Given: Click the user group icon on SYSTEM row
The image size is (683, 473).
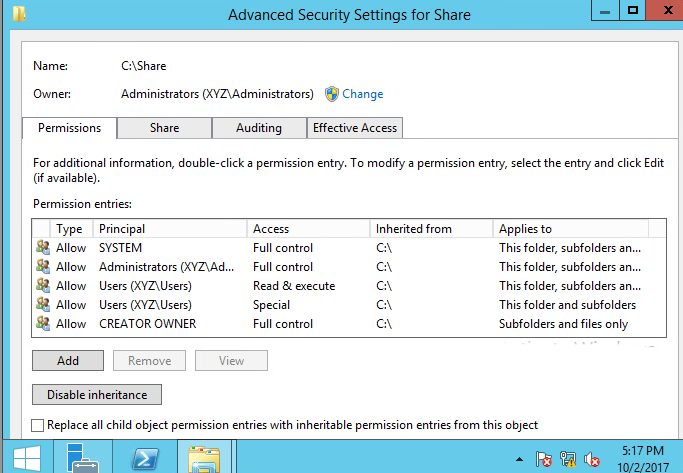Looking at the screenshot, I should coord(43,247).
